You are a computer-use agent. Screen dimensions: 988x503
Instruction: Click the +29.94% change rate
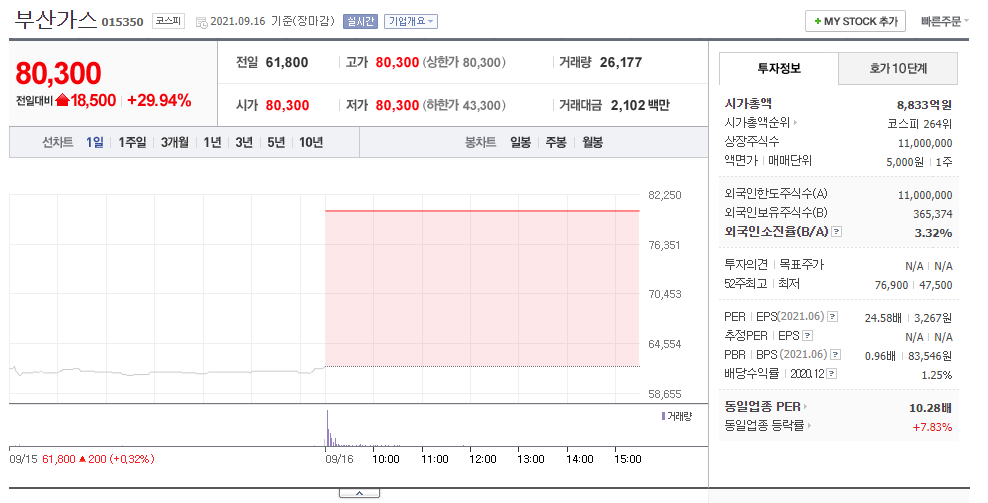pos(159,100)
